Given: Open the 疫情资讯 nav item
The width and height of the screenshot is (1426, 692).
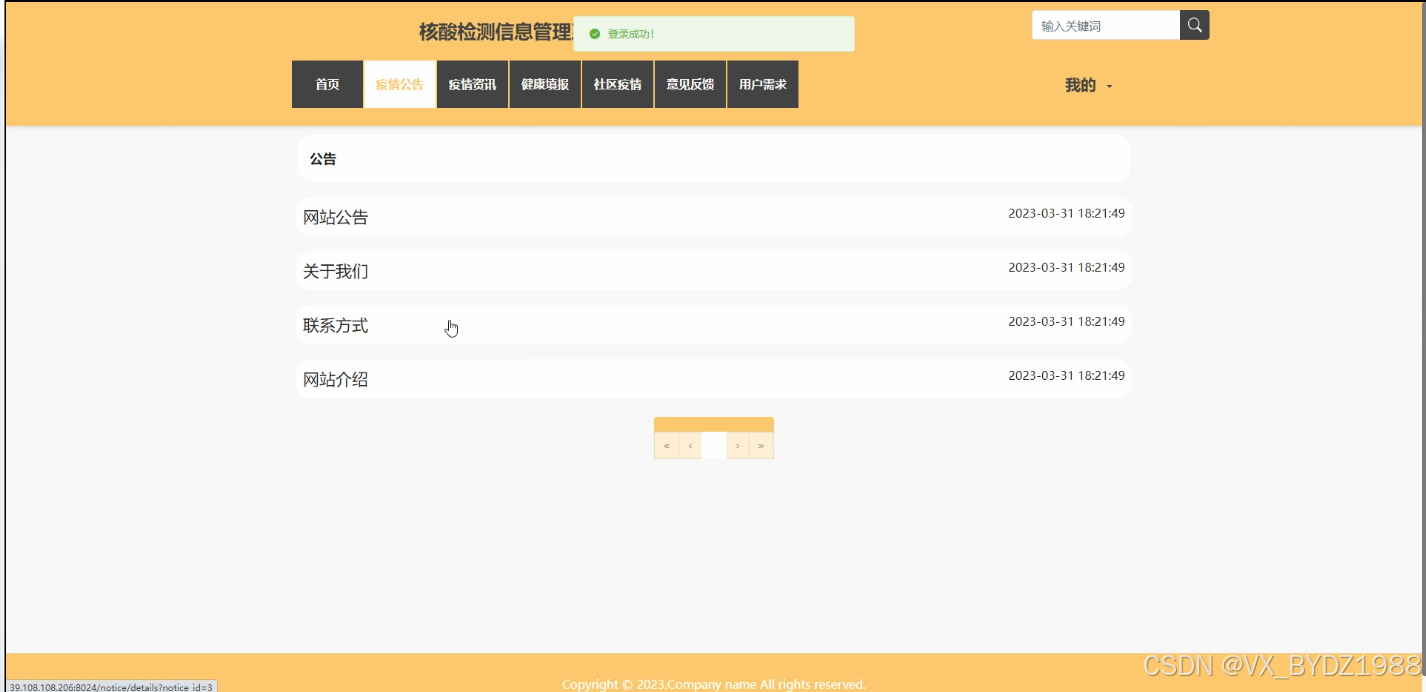Looking at the screenshot, I should 472,84.
